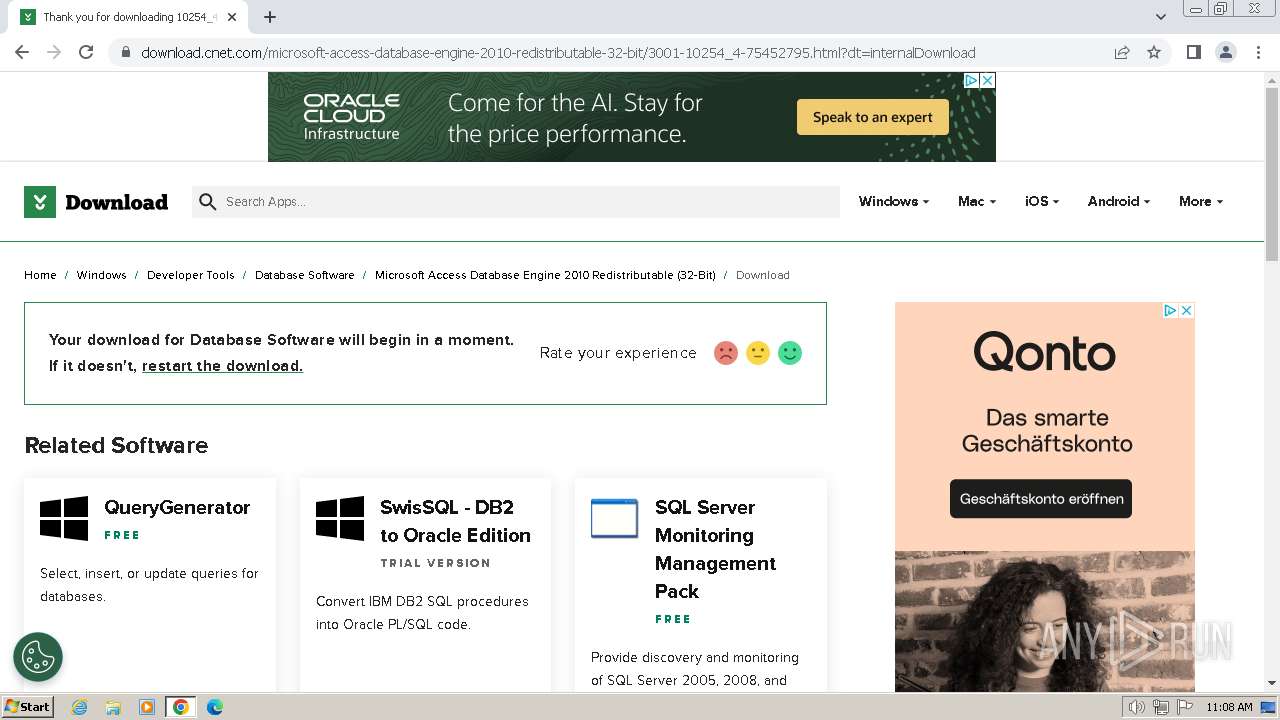Click the browser forward arrow
This screenshot has width=1280, height=720.
click(54, 52)
